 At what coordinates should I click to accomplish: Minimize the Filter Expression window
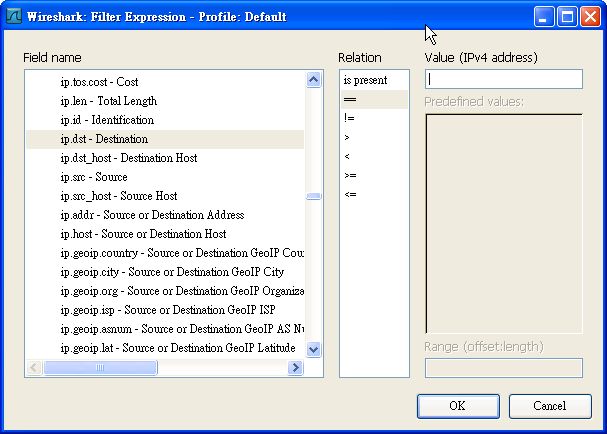pos(544,17)
